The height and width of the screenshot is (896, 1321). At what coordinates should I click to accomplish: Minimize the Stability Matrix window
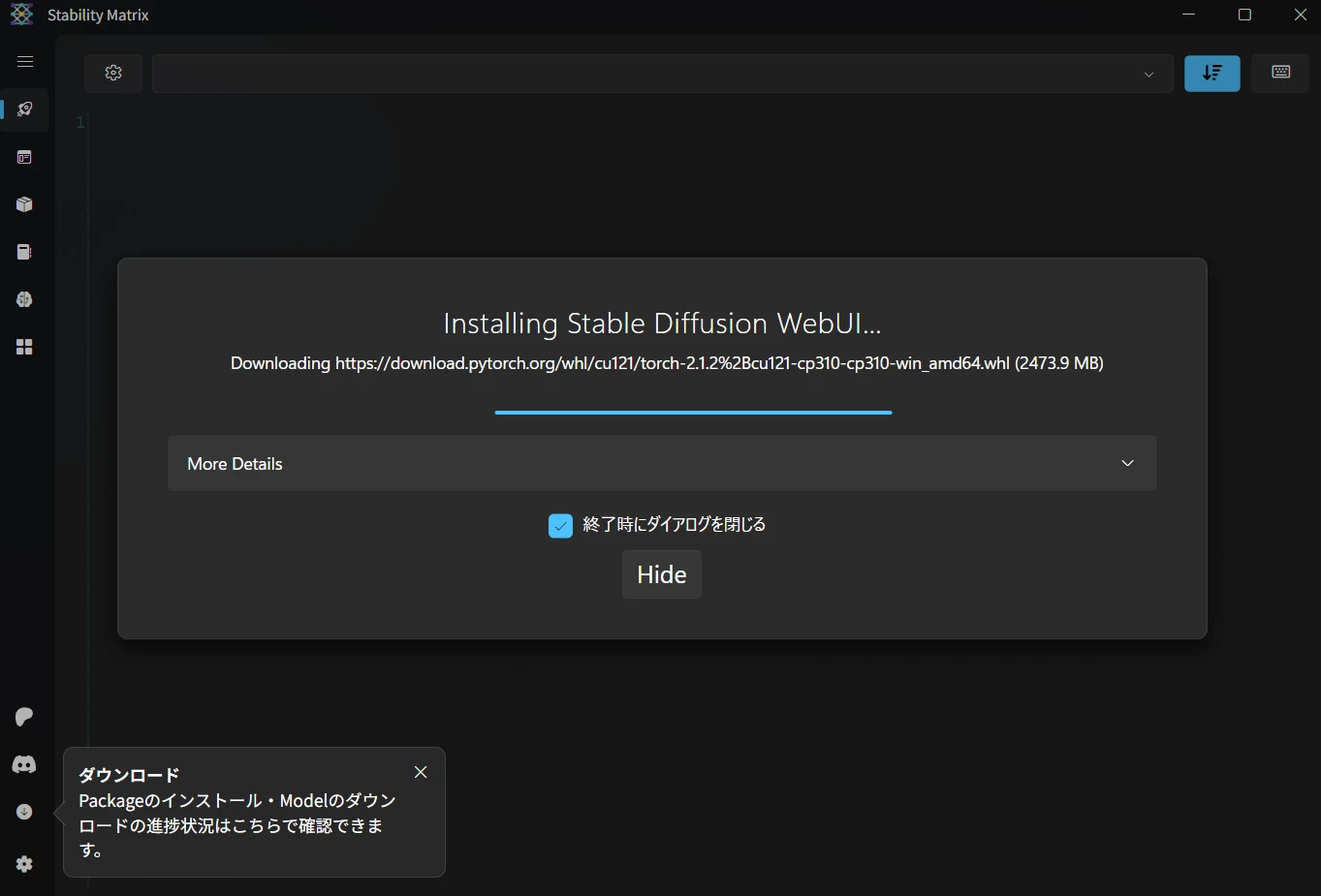pos(1189,15)
